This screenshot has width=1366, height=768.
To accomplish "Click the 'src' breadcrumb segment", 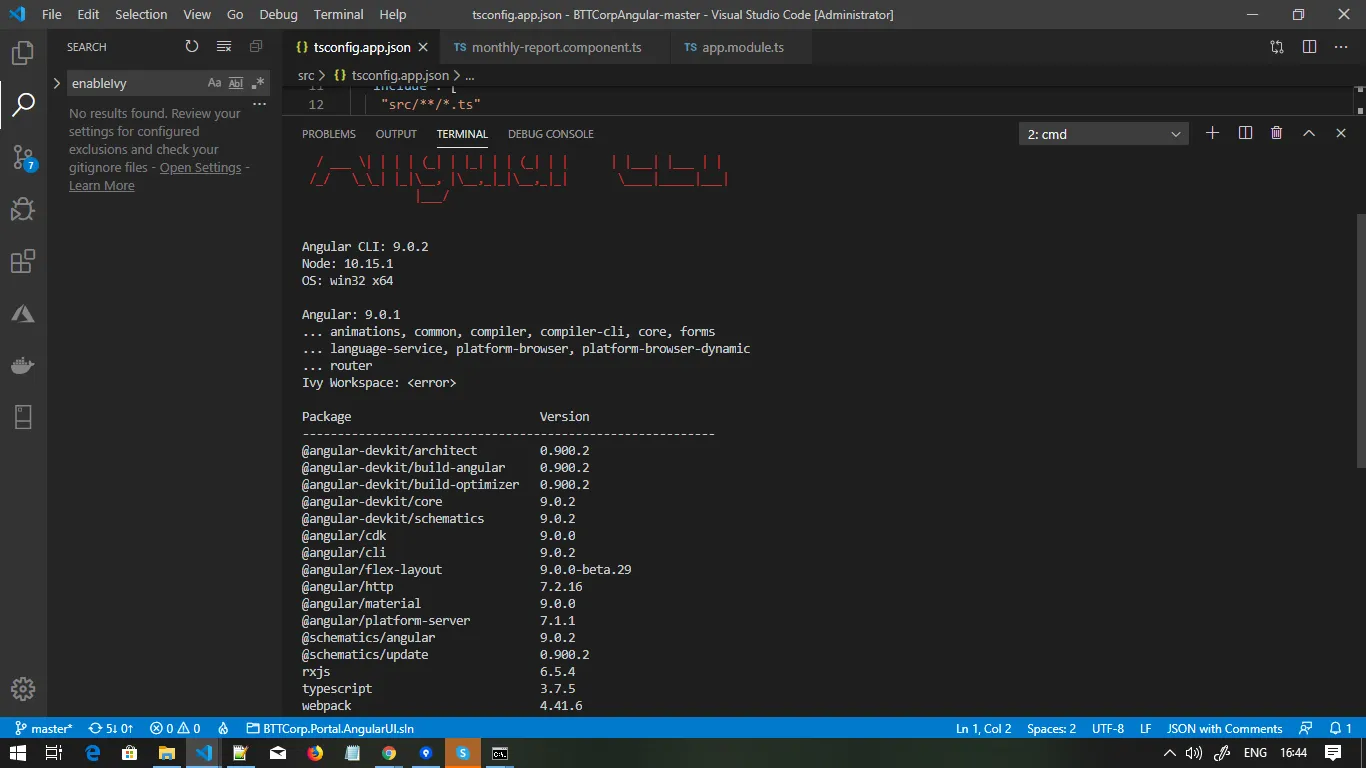I will click(306, 75).
